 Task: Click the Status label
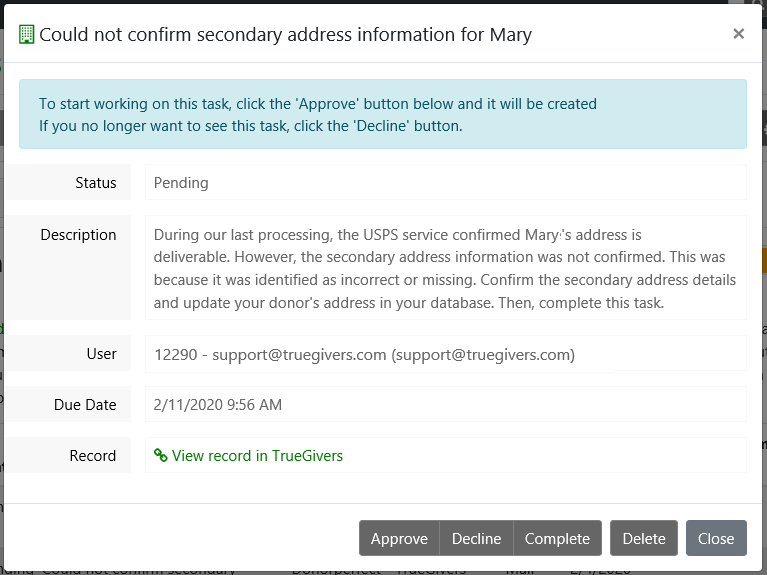click(x=96, y=183)
